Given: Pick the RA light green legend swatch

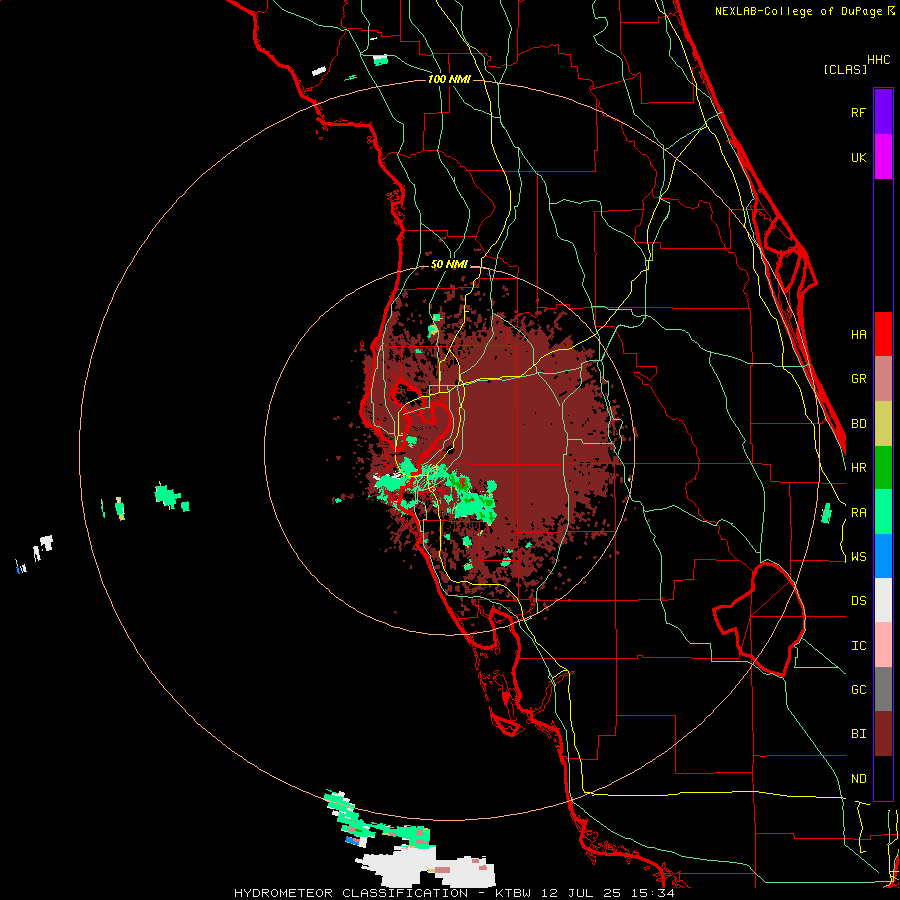Looking at the screenshot, I should tap(883, 512).
